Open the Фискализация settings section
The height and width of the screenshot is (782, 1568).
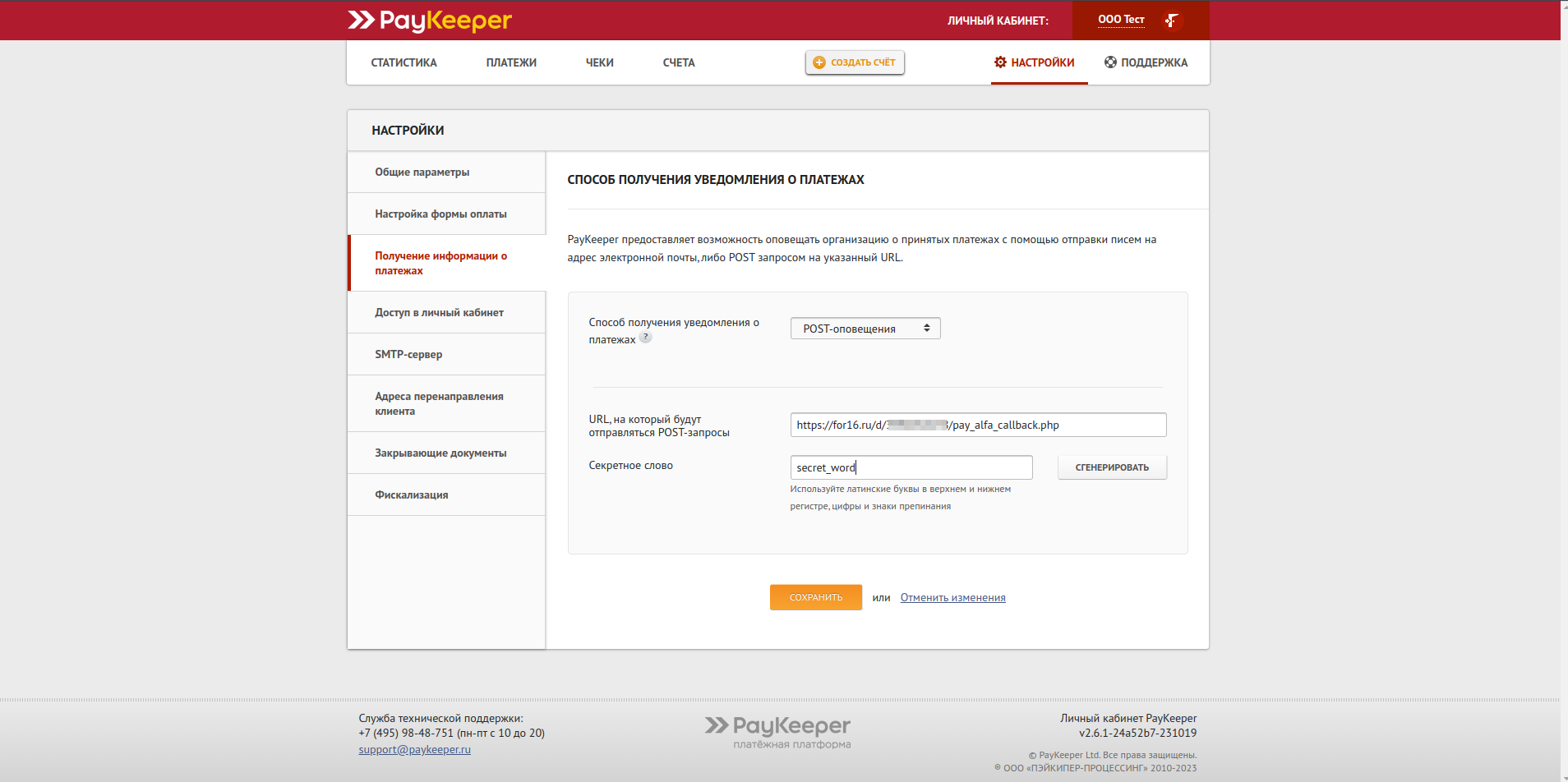tap(412, 495)
